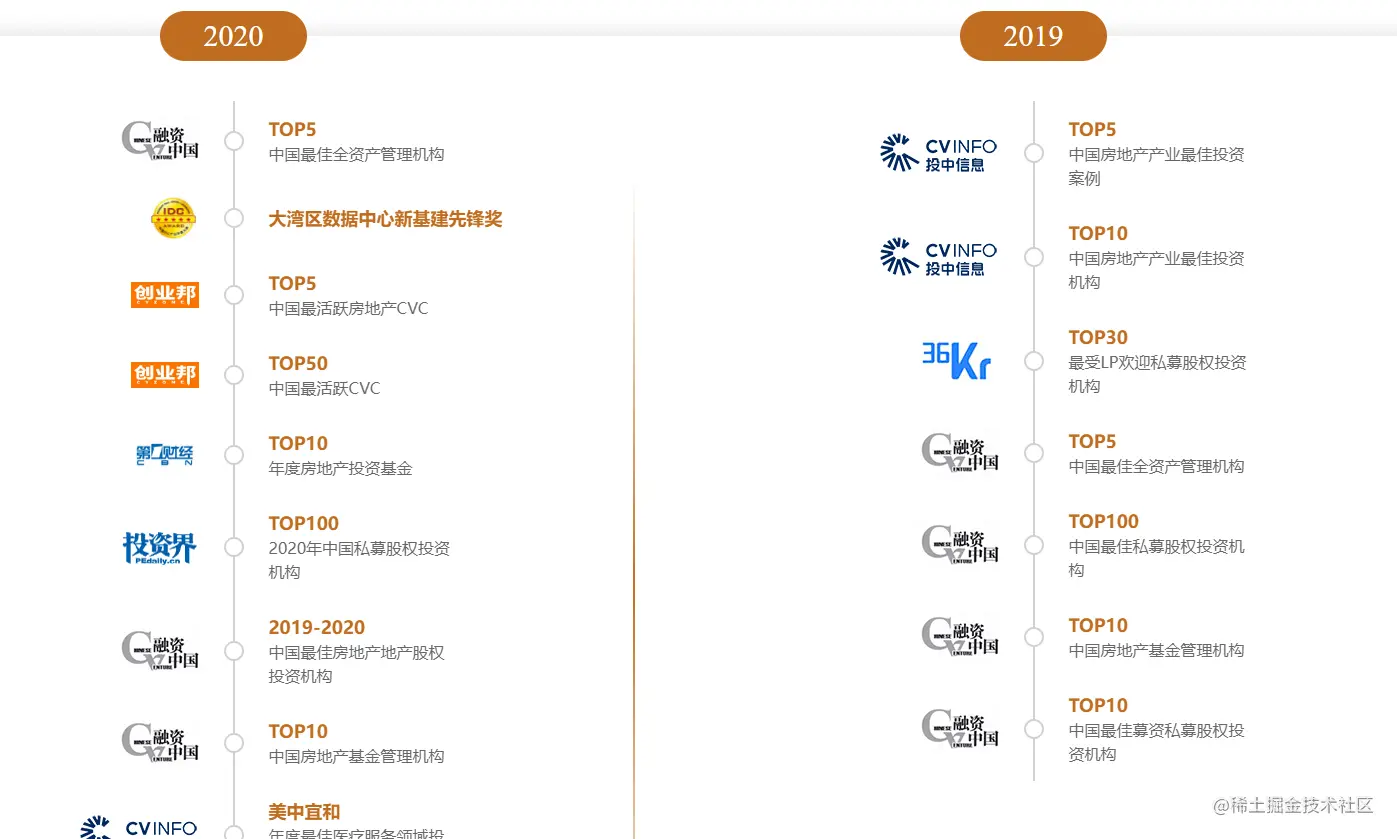
Task: Click the 2019-2020 heading
Action: tap(316, 627)
